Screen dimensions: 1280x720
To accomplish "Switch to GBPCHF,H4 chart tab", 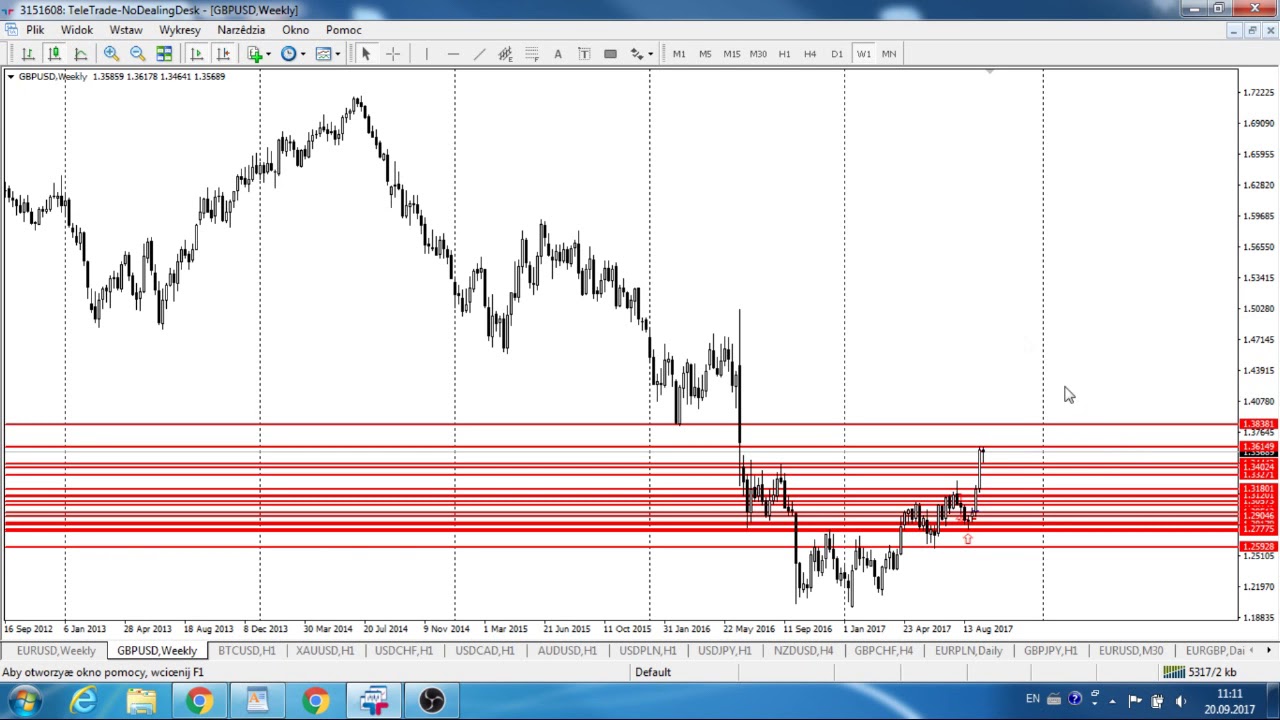I will click(x=884, y=651).
